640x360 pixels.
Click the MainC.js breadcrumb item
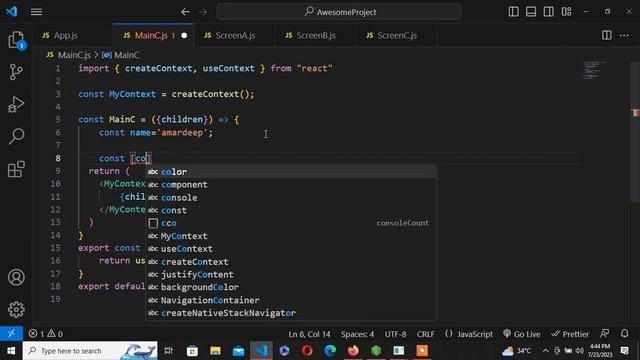pos(68,55)
